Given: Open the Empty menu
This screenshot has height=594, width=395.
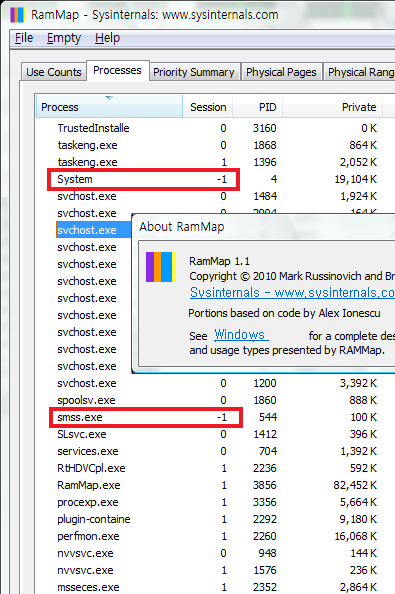Looking at the screenshot, I should coord(64,38).
